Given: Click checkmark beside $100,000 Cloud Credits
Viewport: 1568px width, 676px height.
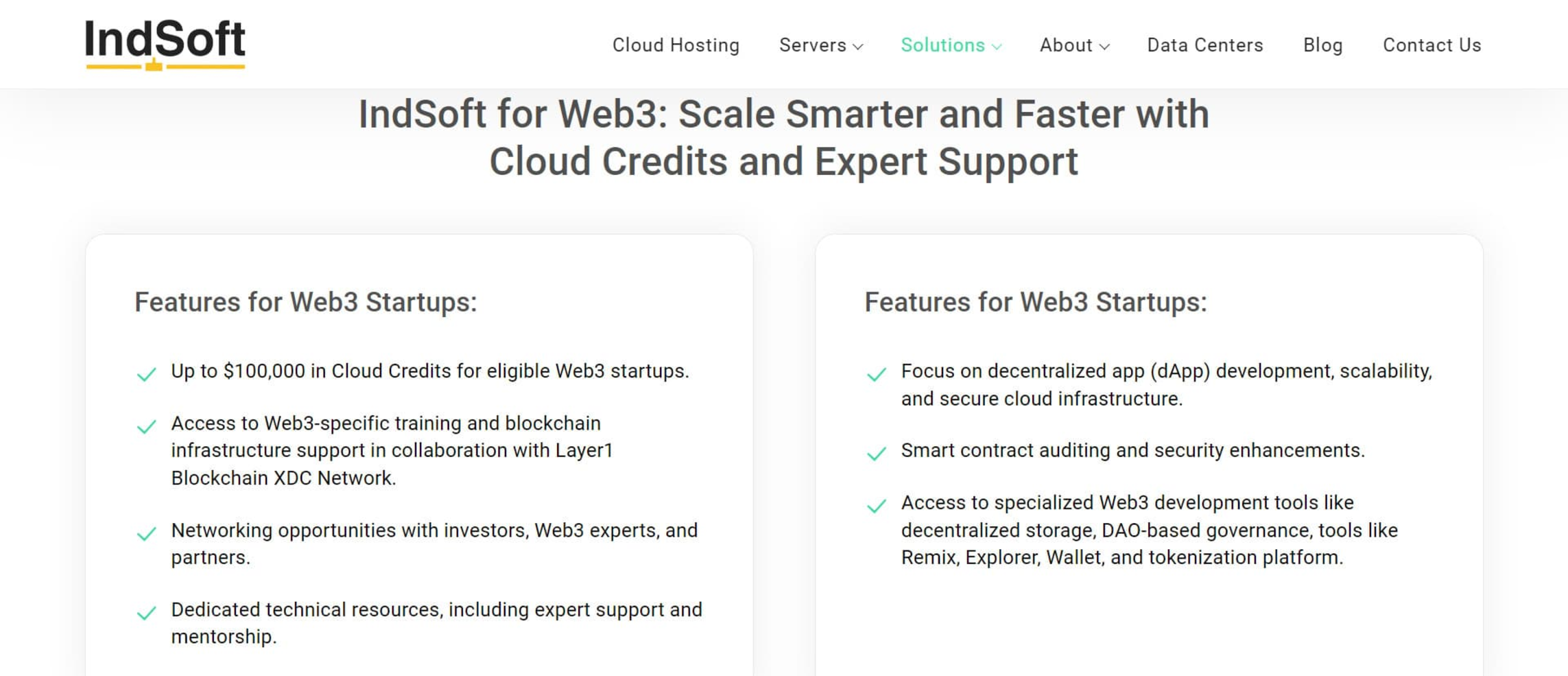Looking at the screenshot, I should pos(146,374).
